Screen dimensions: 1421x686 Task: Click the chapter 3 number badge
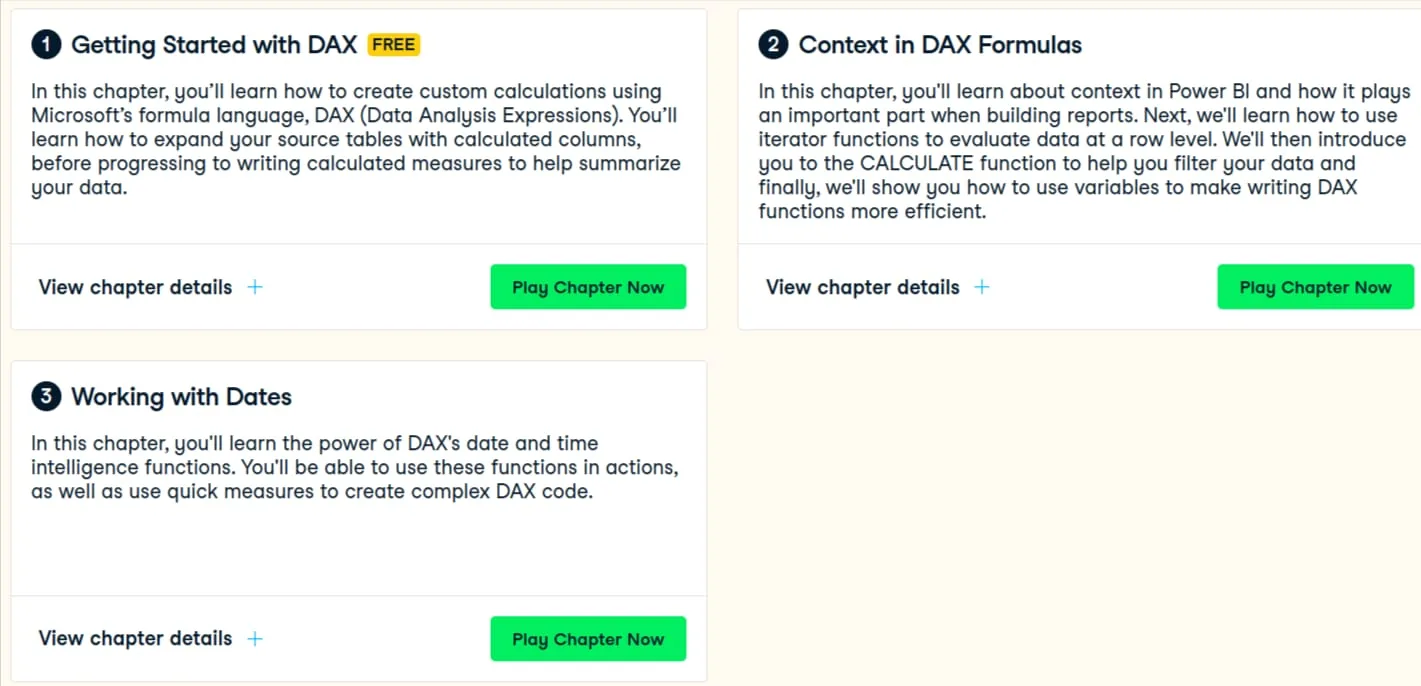coord(46,396)
